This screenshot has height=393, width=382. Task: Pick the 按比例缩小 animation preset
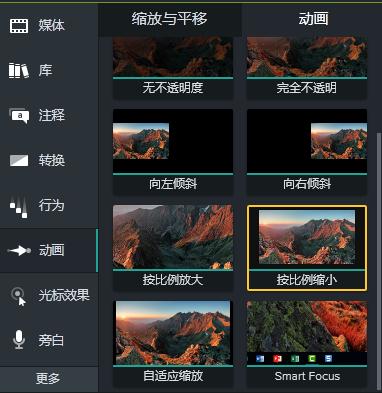(x=307, y=247)
